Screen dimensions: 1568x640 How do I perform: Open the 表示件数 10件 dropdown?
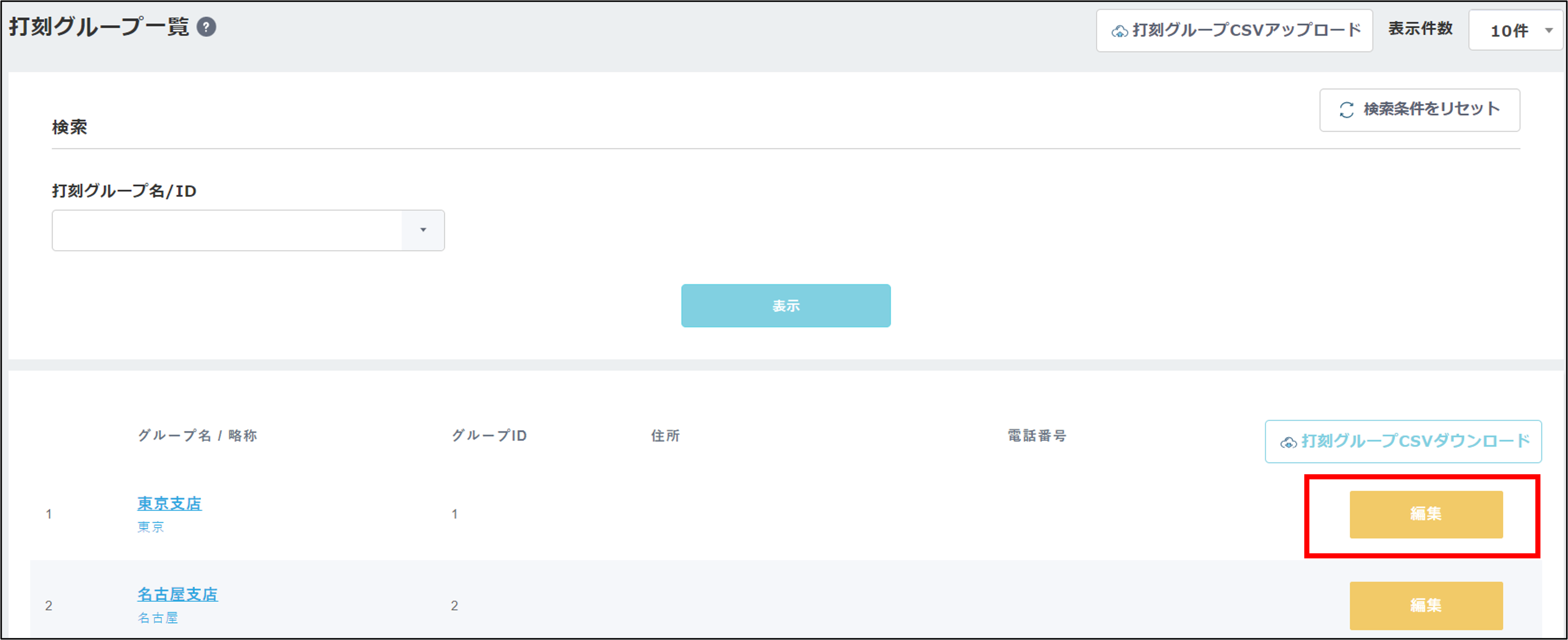tap(1516, 31)
